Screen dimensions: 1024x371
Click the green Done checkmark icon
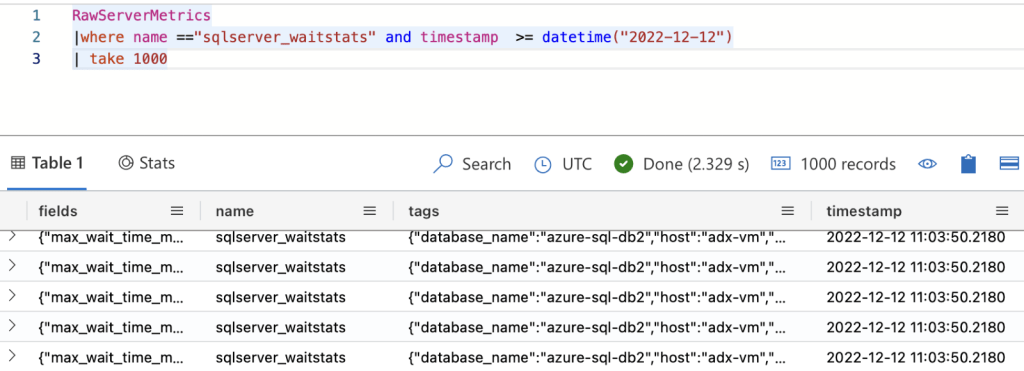[624, 164]
